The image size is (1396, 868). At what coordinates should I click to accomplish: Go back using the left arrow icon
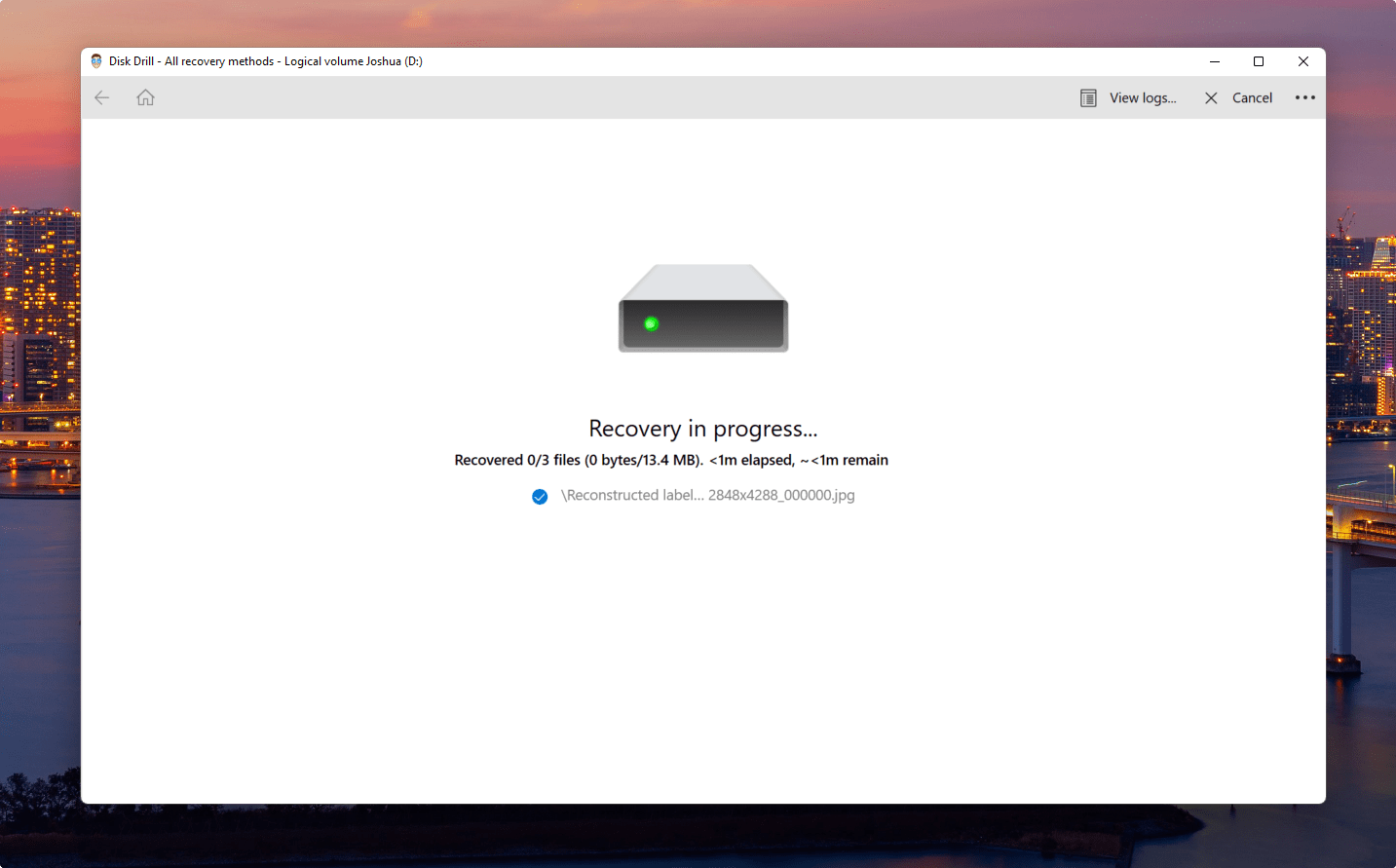click(102, 97)
